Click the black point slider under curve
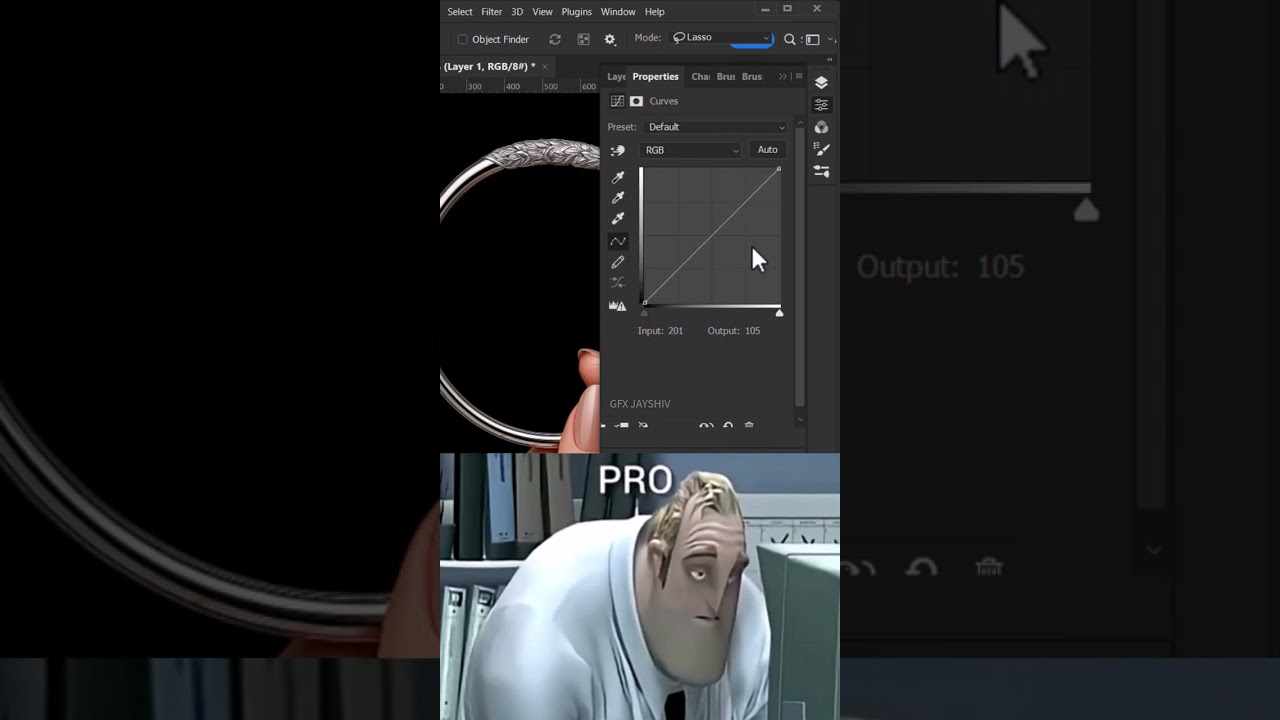 (x=644, y=313)
